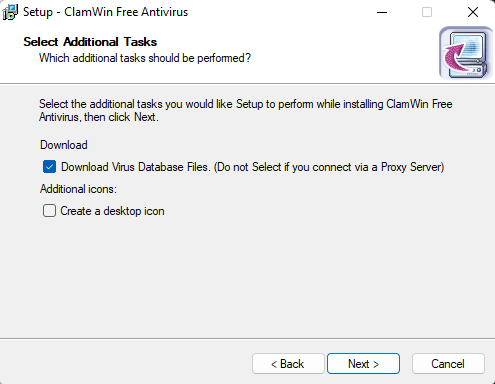Click the setup installer icon in title bar

[10, 12]
